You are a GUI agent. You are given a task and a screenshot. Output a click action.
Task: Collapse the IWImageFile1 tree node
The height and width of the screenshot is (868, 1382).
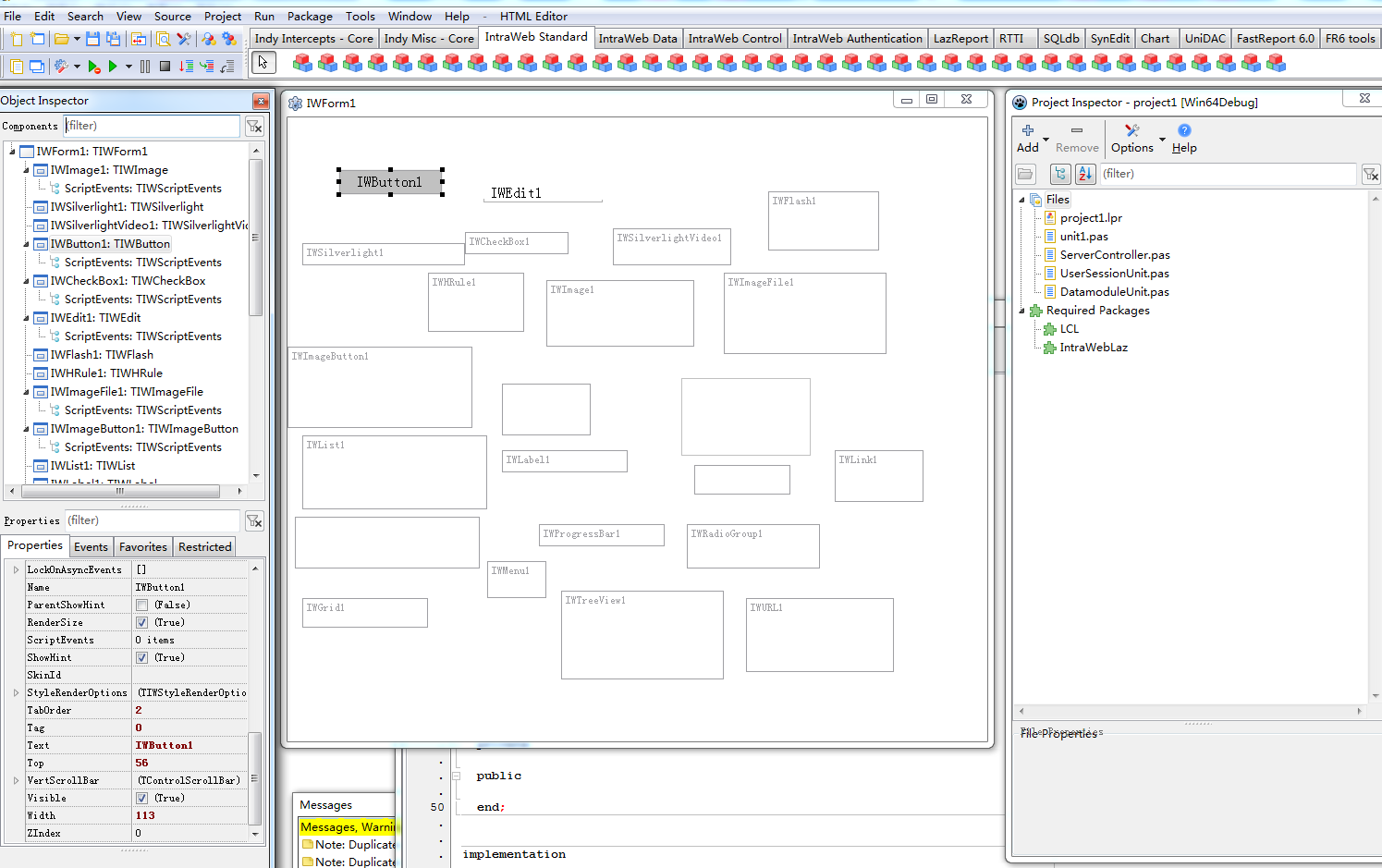[x=26, y=392]
